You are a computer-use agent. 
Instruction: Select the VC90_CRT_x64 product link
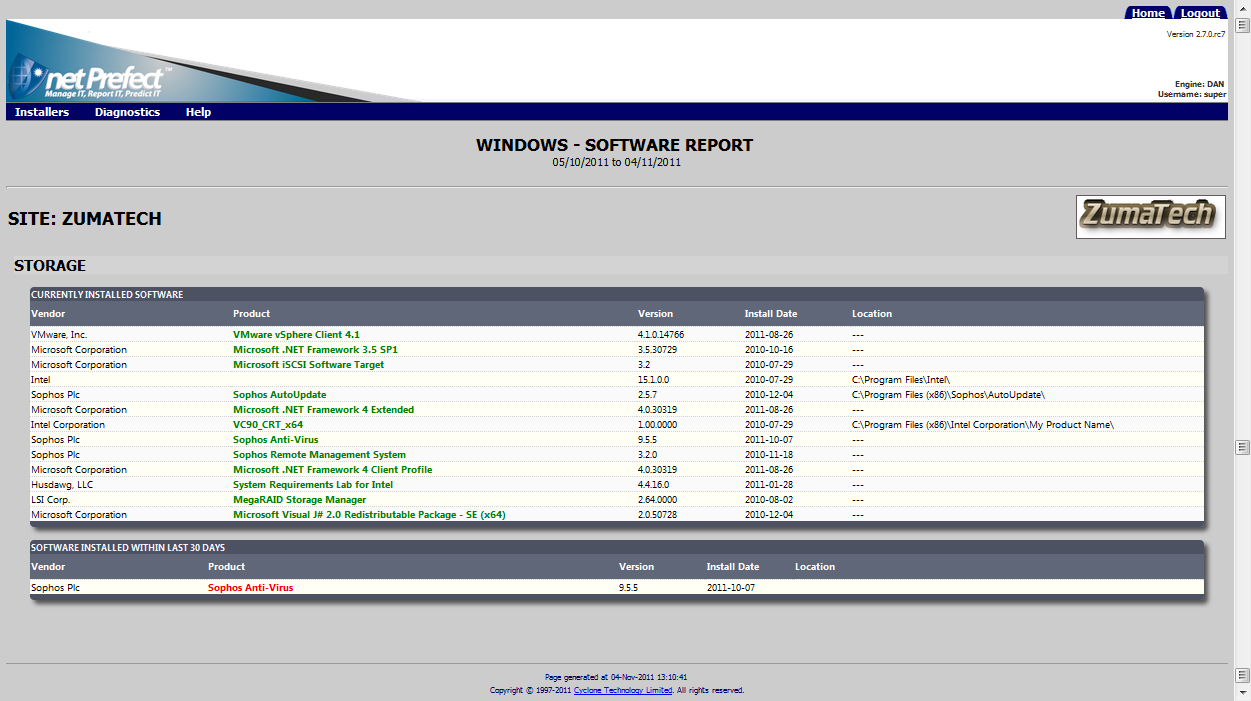[268, 425]
